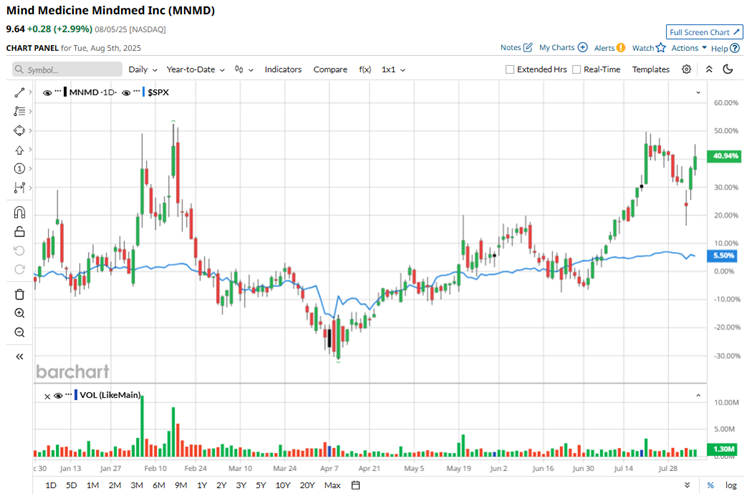Select the 6M time range
This screenshot has height=496, width=752.
(x=159, y=485)
